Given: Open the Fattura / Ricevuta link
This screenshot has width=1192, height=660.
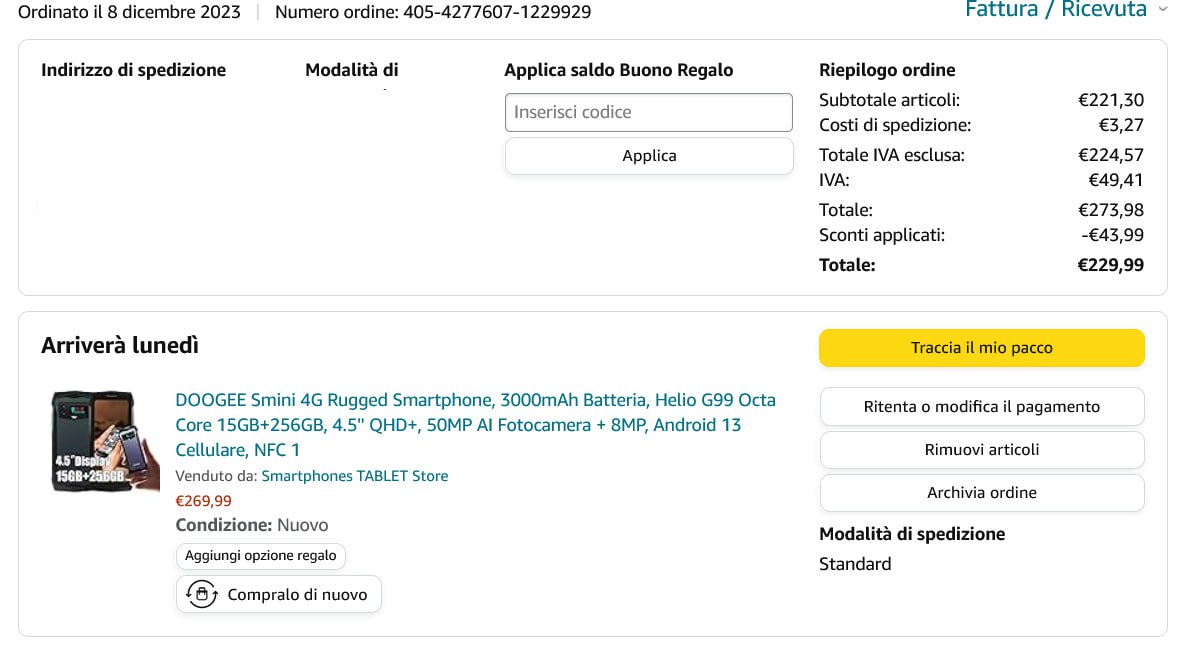Looking at the screenshot, I should click(1055, 10).
